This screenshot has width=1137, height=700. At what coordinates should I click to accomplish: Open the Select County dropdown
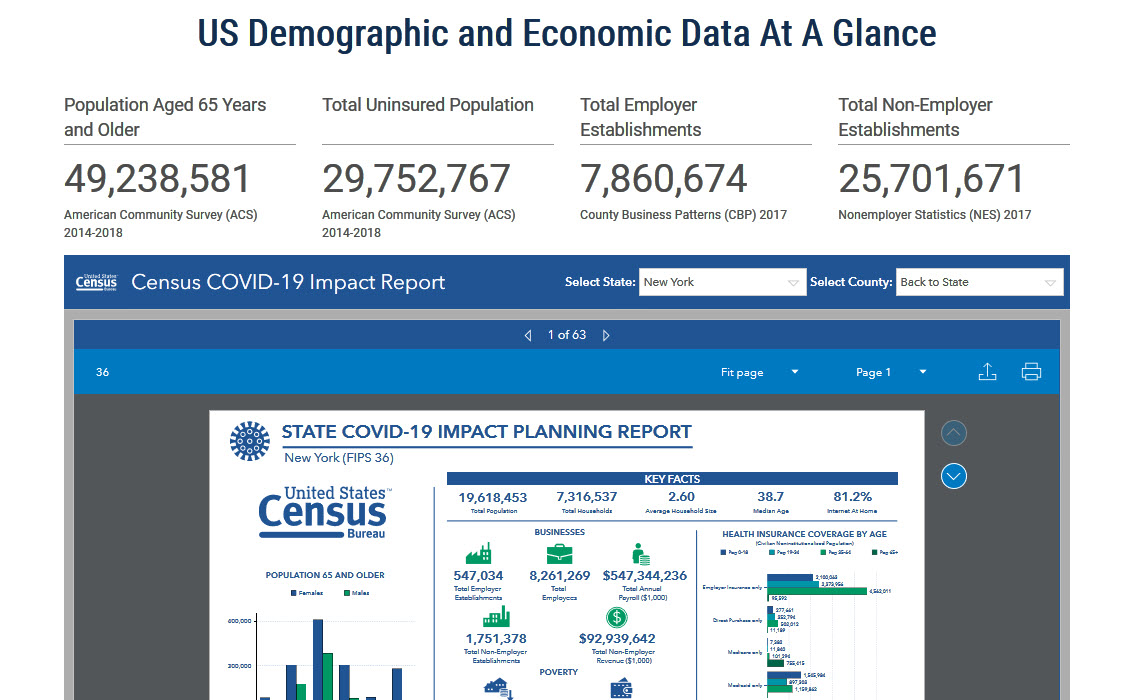click(x=979, y=282)
